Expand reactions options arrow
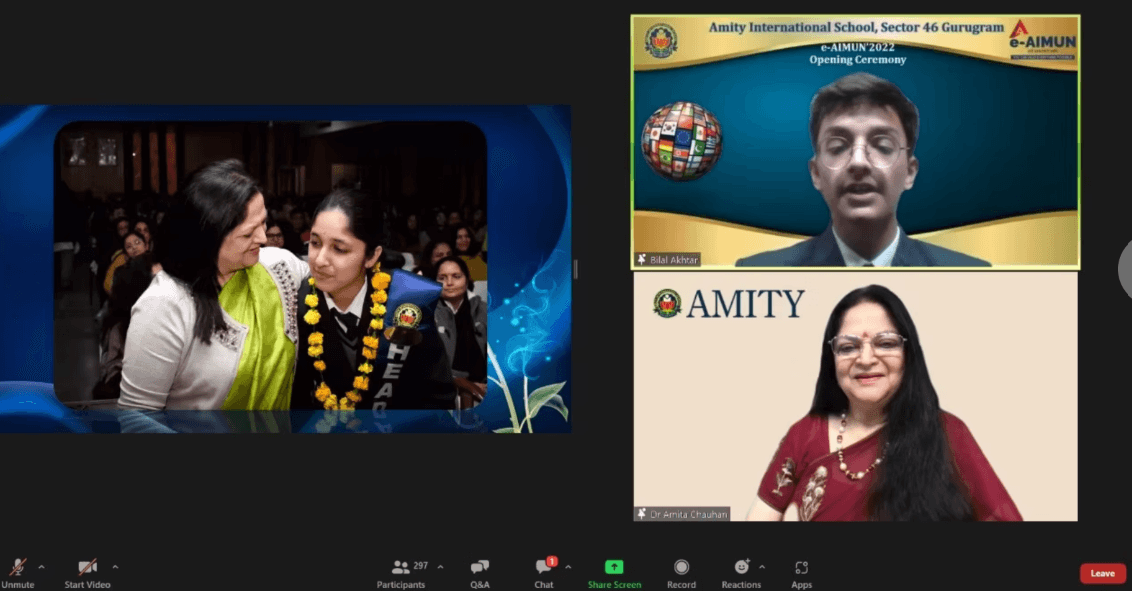Viewport: 1132px width, 591px height. [762, 567]
